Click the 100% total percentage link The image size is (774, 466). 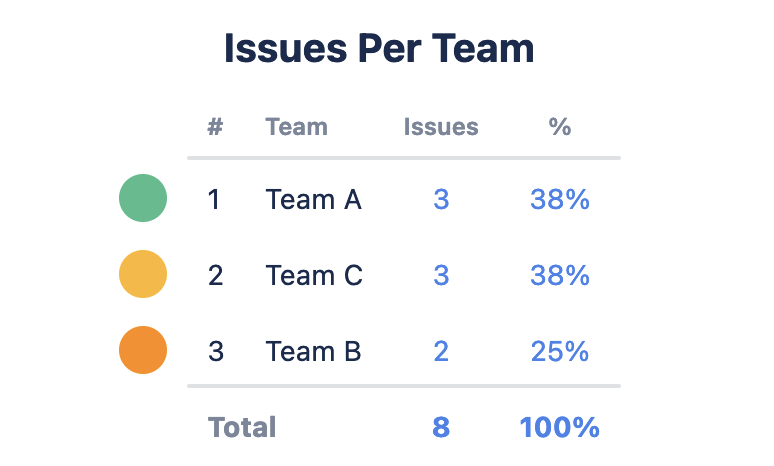point(560,428)
